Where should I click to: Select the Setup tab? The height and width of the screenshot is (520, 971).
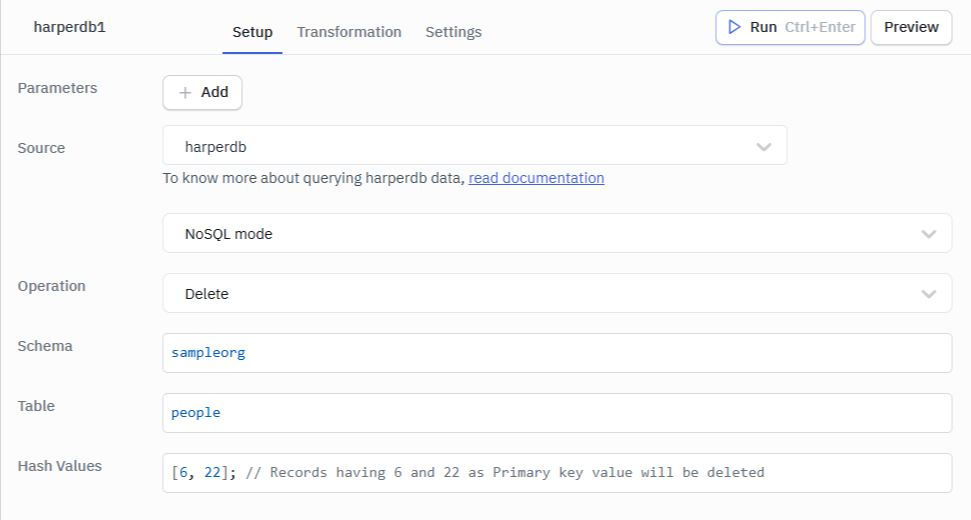point(252,32)
